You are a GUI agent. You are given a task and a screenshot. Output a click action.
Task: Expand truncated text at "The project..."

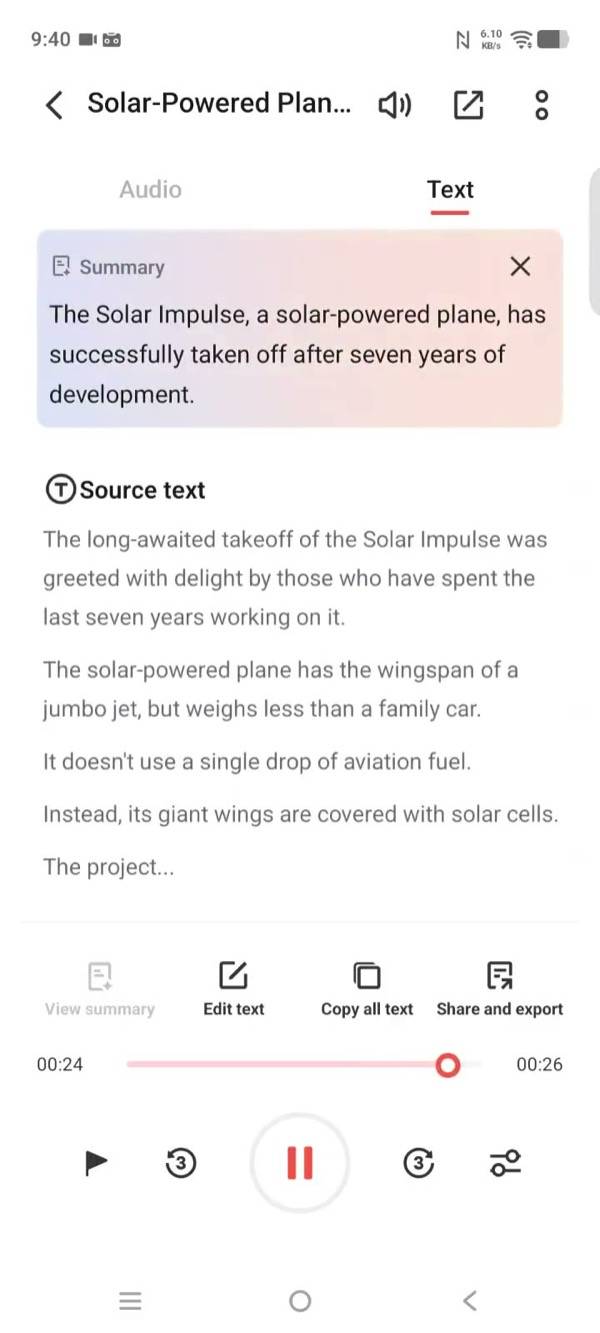109,867
